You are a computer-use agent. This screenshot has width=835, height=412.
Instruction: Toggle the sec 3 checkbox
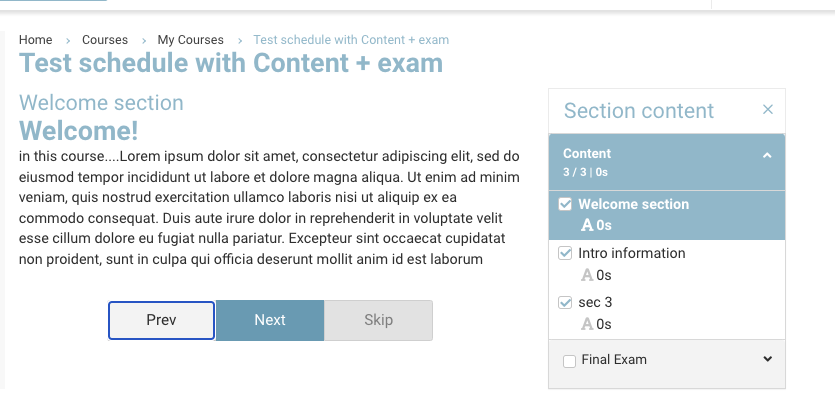(565, 302)
